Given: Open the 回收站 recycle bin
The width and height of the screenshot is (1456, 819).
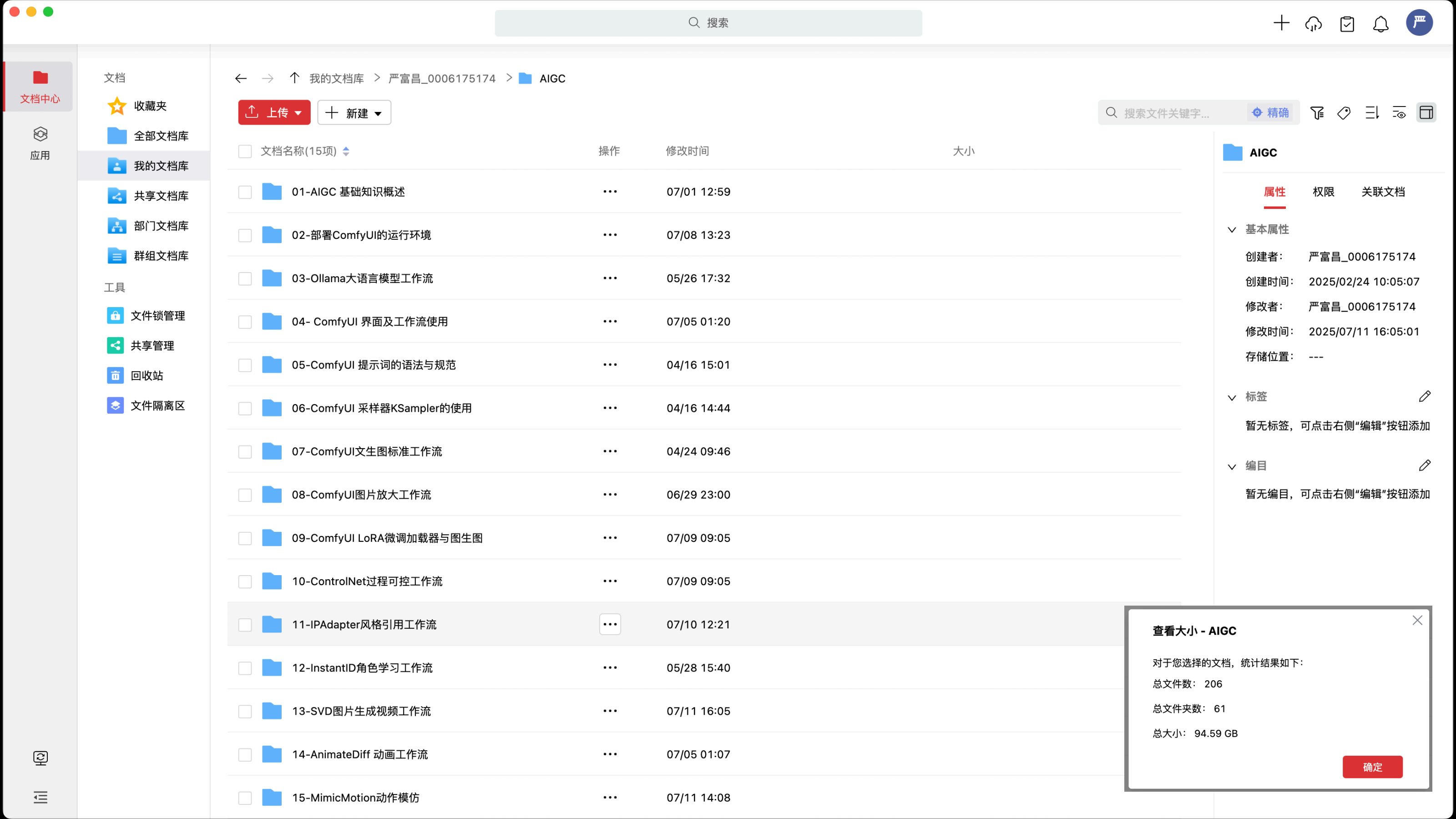Looking at the screenshot, I should coord(136,375).
